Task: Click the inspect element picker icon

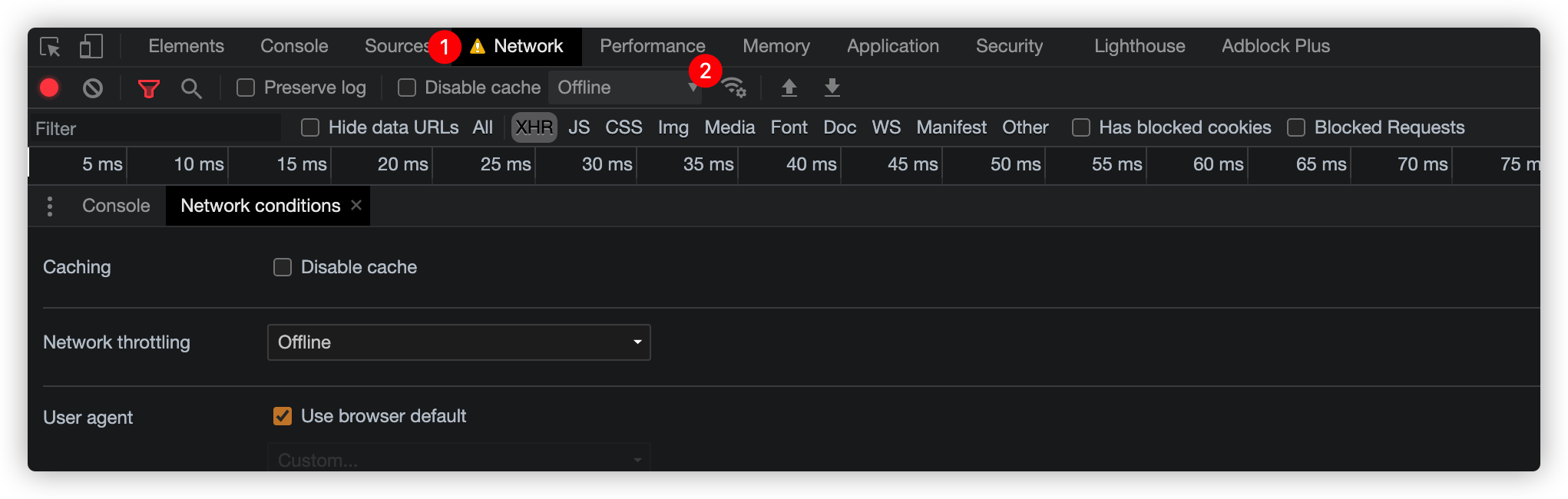Action: pos(50,47)
